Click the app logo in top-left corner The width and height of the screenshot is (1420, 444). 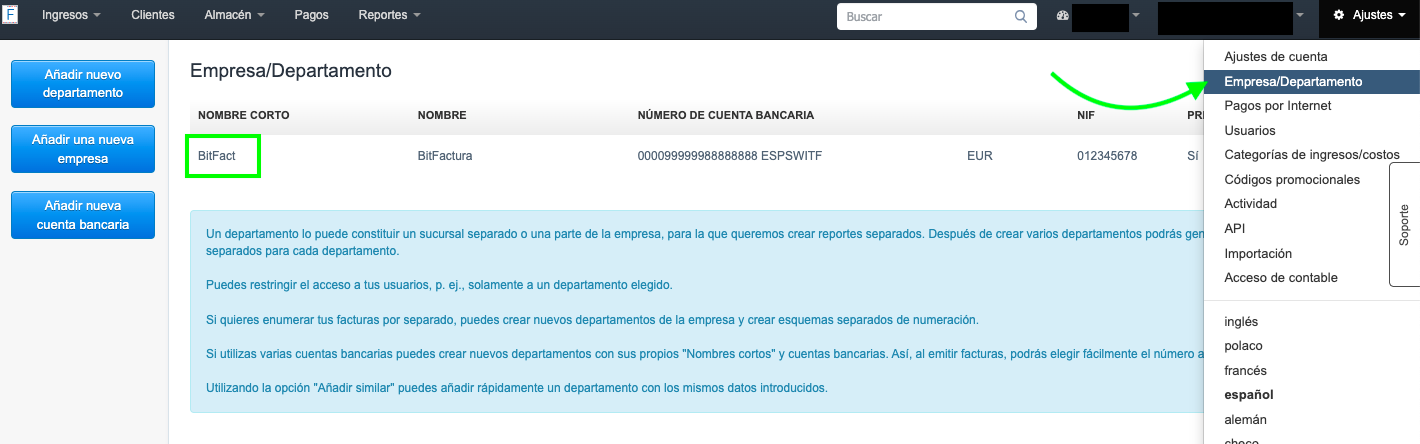tap(10, 15)
